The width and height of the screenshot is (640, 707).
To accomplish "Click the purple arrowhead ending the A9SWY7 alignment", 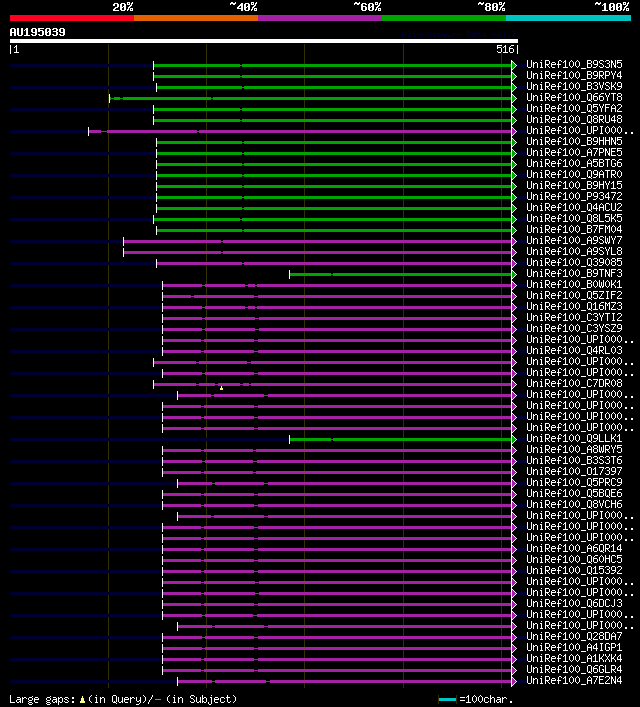I will 514,241.
